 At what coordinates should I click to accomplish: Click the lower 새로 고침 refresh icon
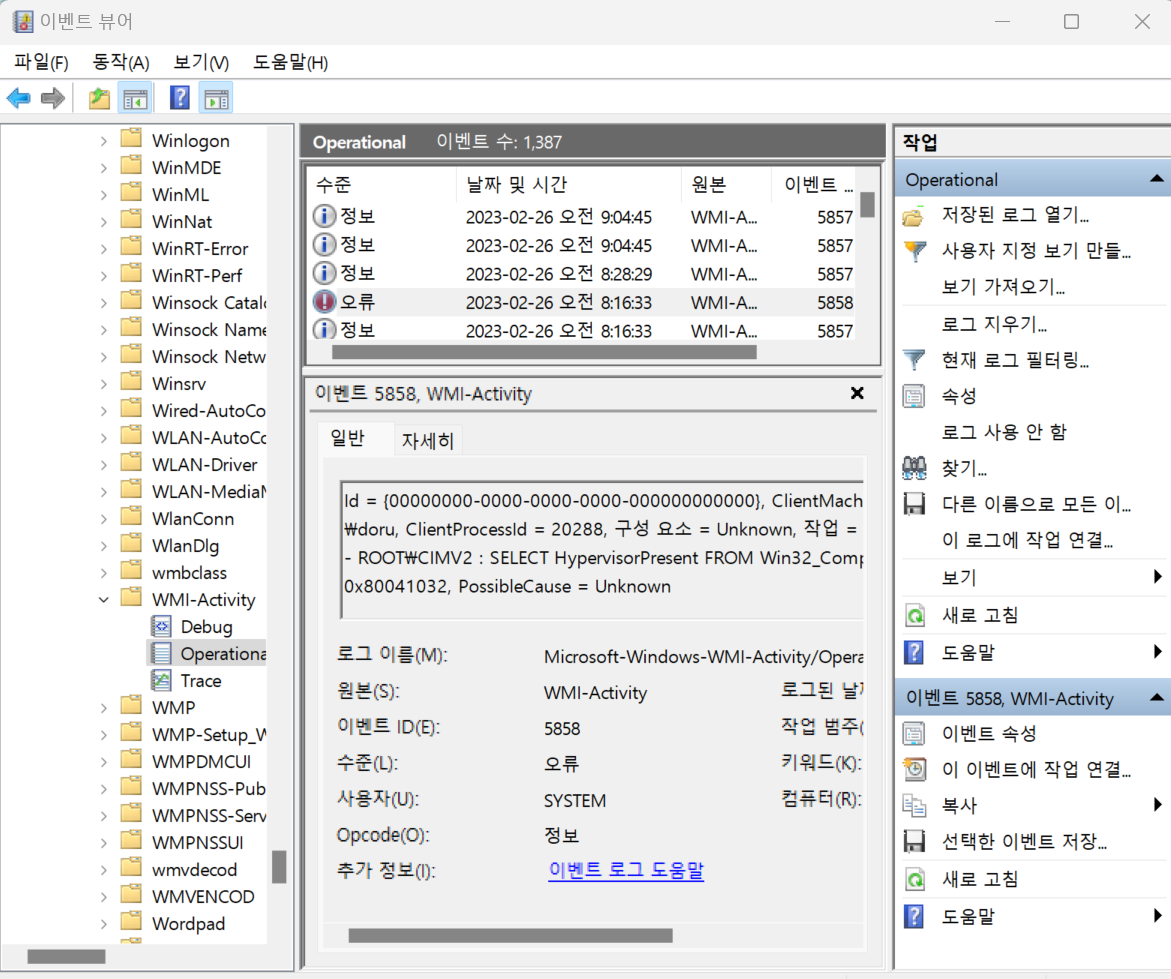coord(915,879)
